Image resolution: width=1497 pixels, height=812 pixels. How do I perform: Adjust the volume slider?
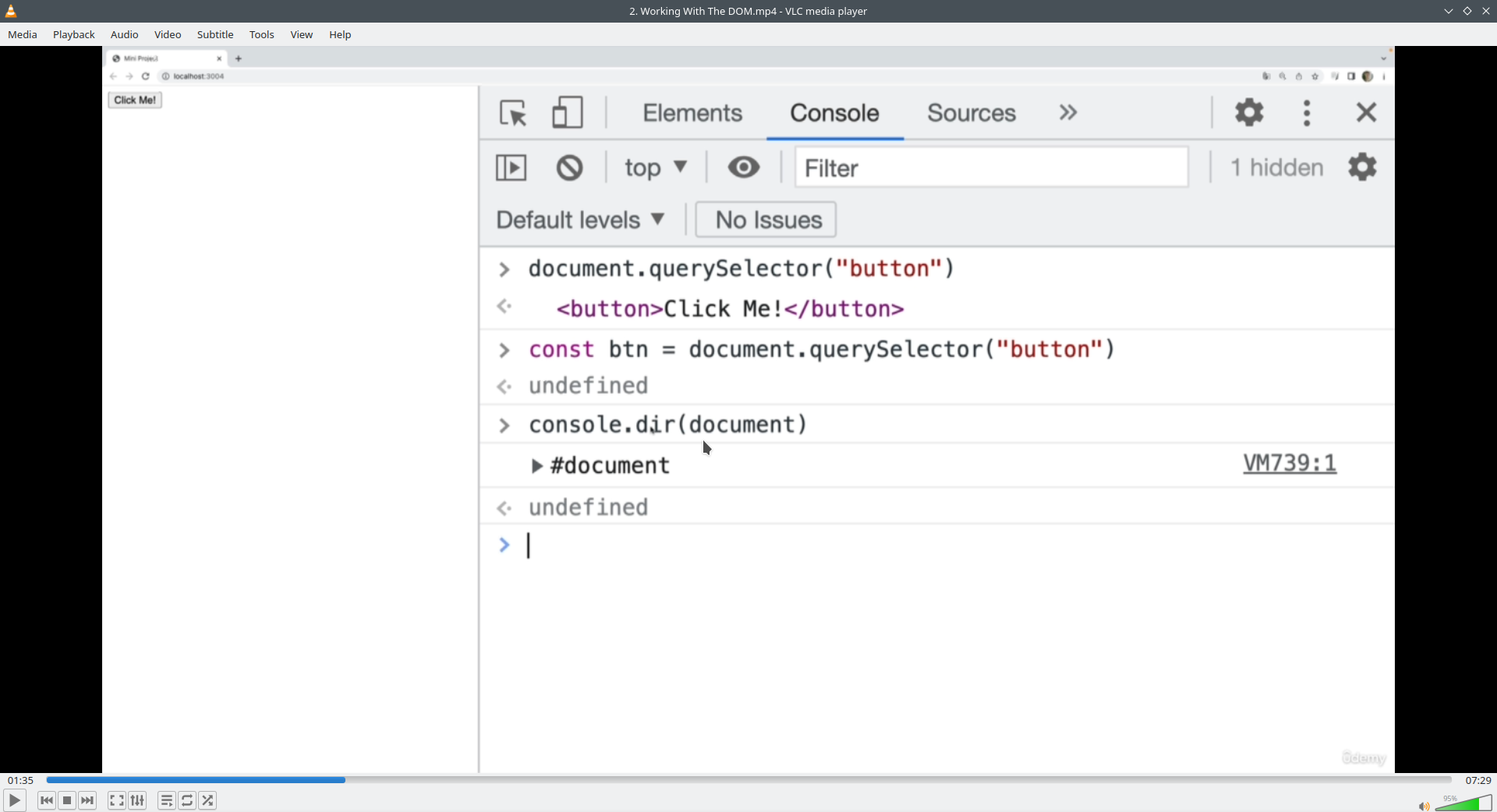coord(1463,803)
